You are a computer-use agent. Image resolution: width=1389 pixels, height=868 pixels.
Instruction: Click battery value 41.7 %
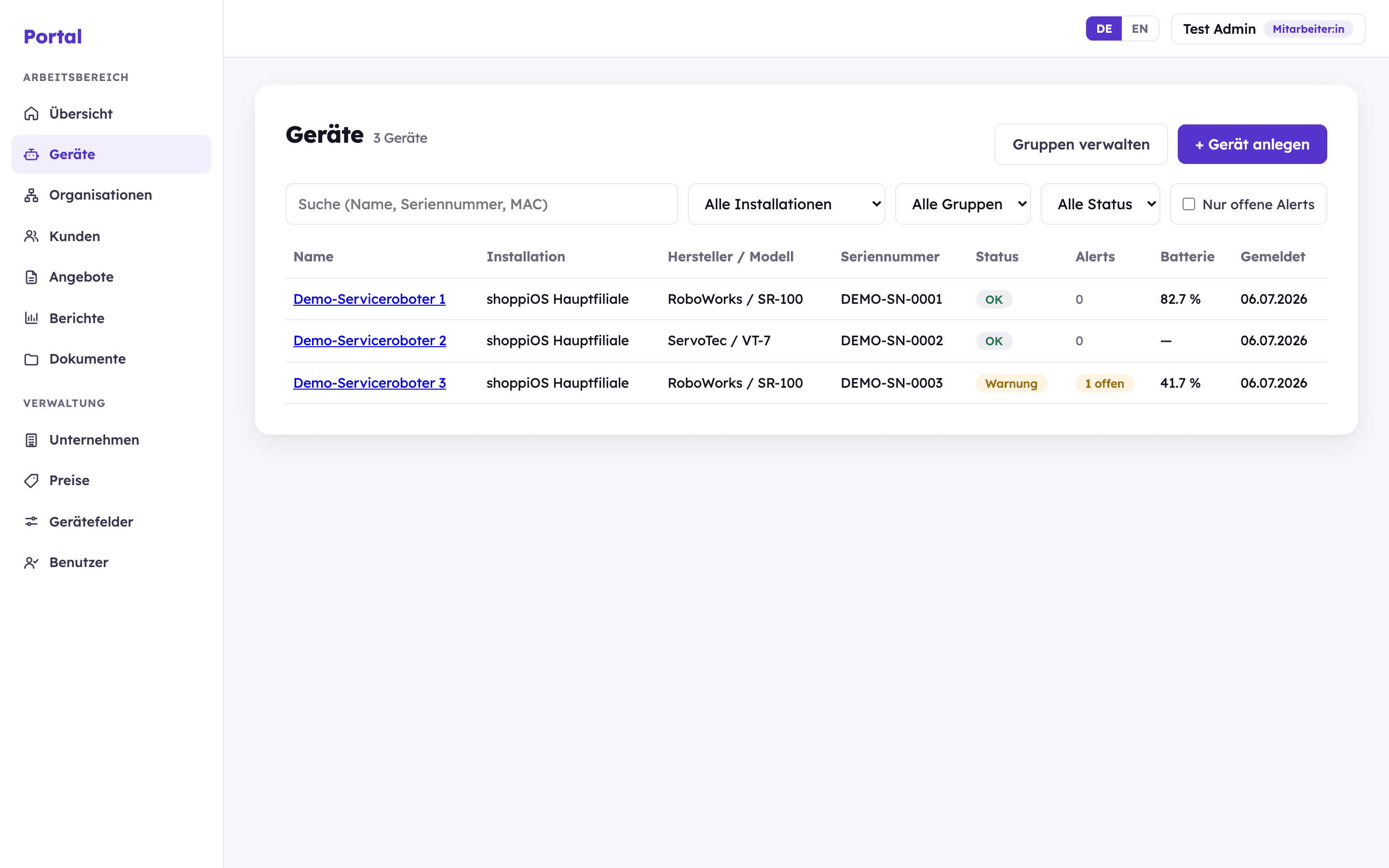pyautogui.click(x=1180, y=383)
